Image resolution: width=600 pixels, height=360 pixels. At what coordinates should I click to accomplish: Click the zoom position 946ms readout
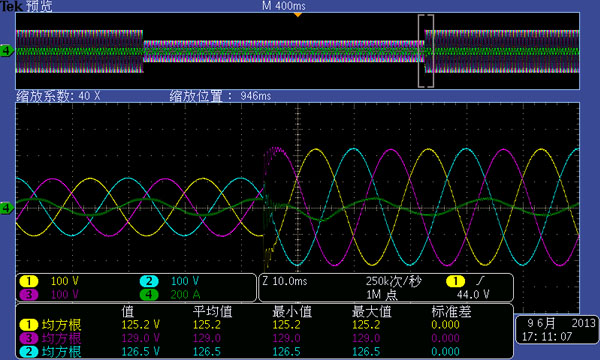click(220, 96)
